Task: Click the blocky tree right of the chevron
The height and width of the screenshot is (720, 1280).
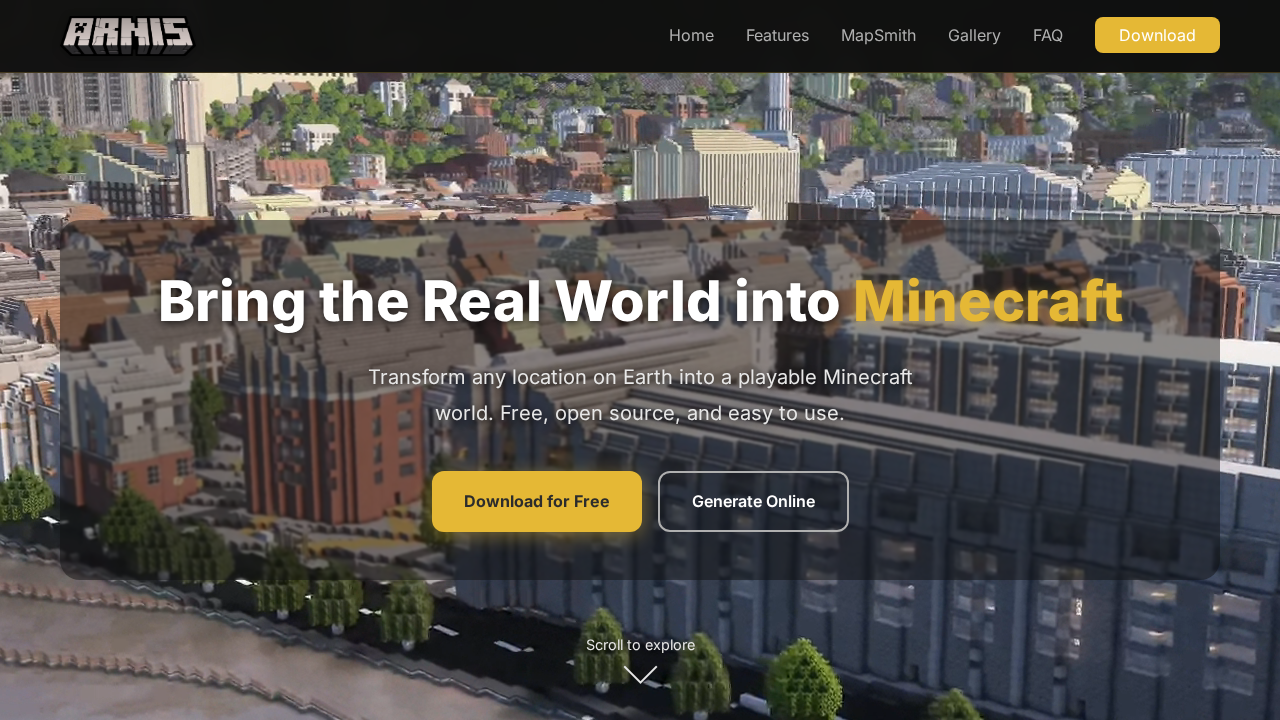Action: pos(802,680)
